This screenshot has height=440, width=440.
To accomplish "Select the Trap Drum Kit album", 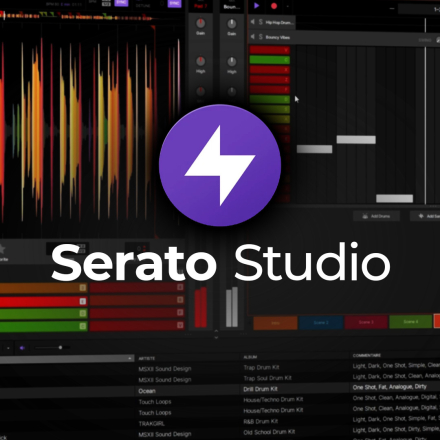I will point(261,367).
